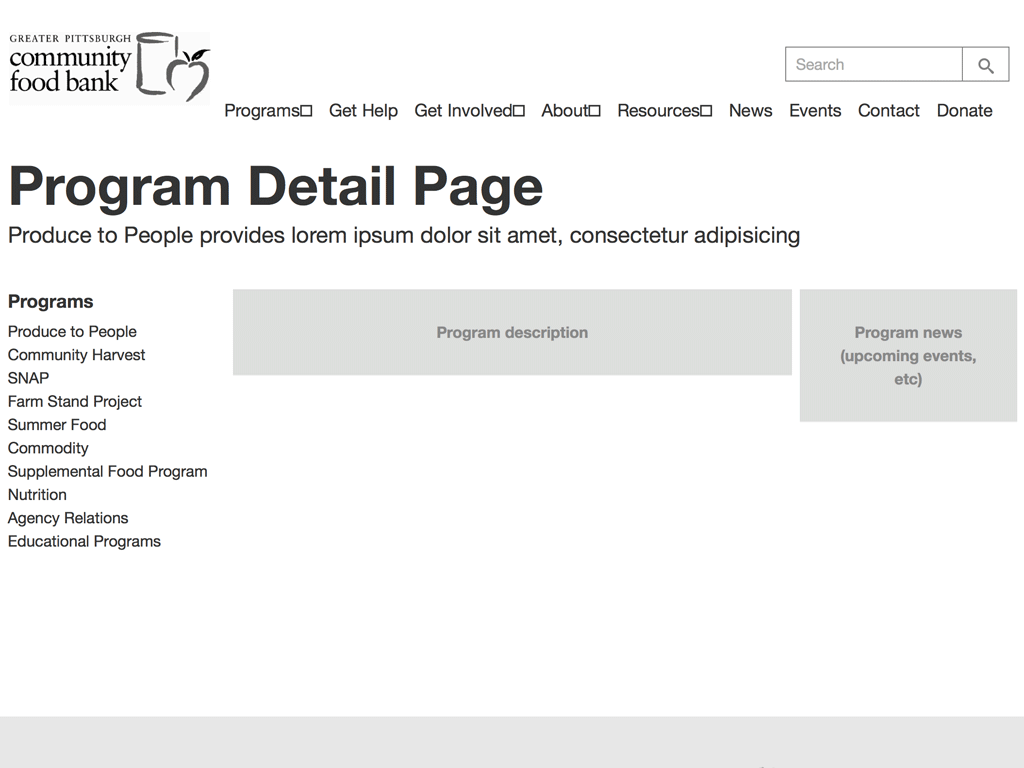Expand the Resources dropdown
This screenshot has height=768, width=1024.
click(664, 111)
